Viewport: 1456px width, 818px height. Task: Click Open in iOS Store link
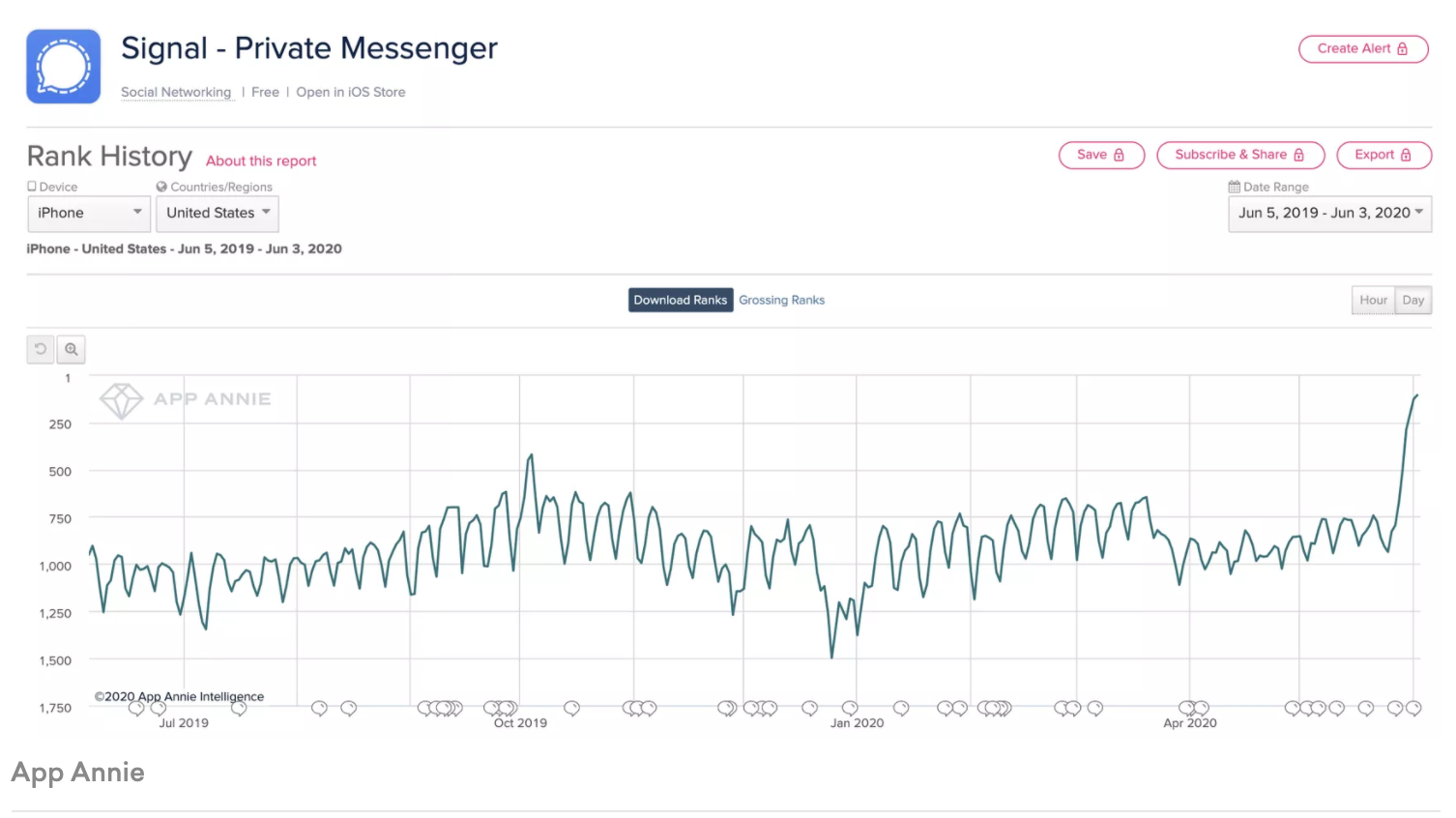click(351, 92)
